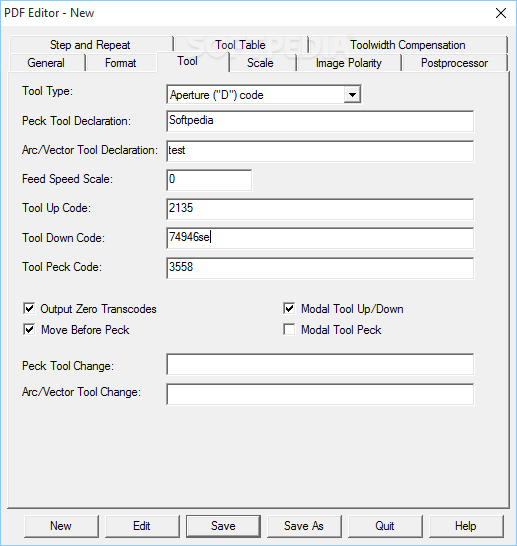Go to the General tab
The height and width of the screenshot is (546, 517).
(x=46, y=63)
